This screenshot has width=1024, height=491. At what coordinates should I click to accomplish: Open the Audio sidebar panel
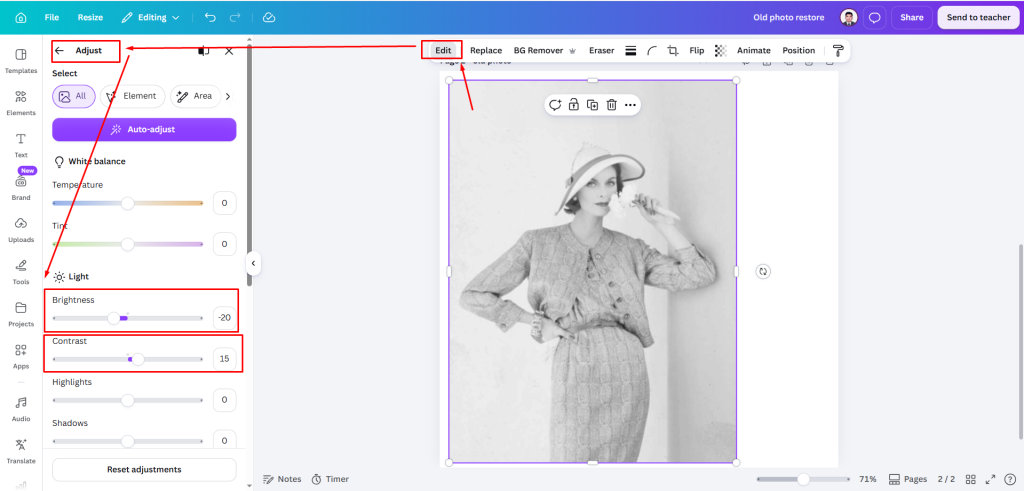coord(21,409)
